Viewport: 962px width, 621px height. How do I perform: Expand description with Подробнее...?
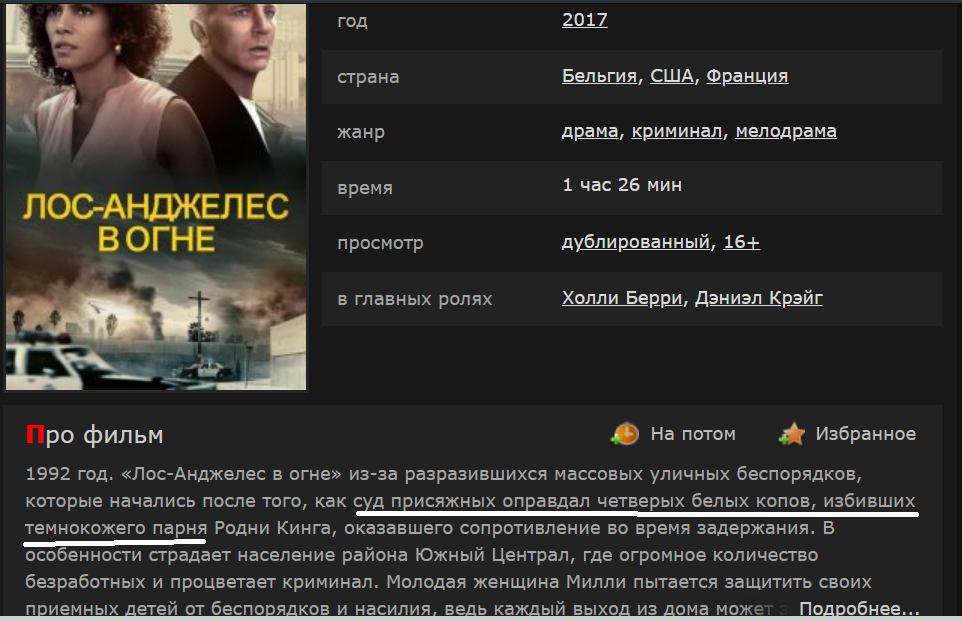(x=859, y=608)
